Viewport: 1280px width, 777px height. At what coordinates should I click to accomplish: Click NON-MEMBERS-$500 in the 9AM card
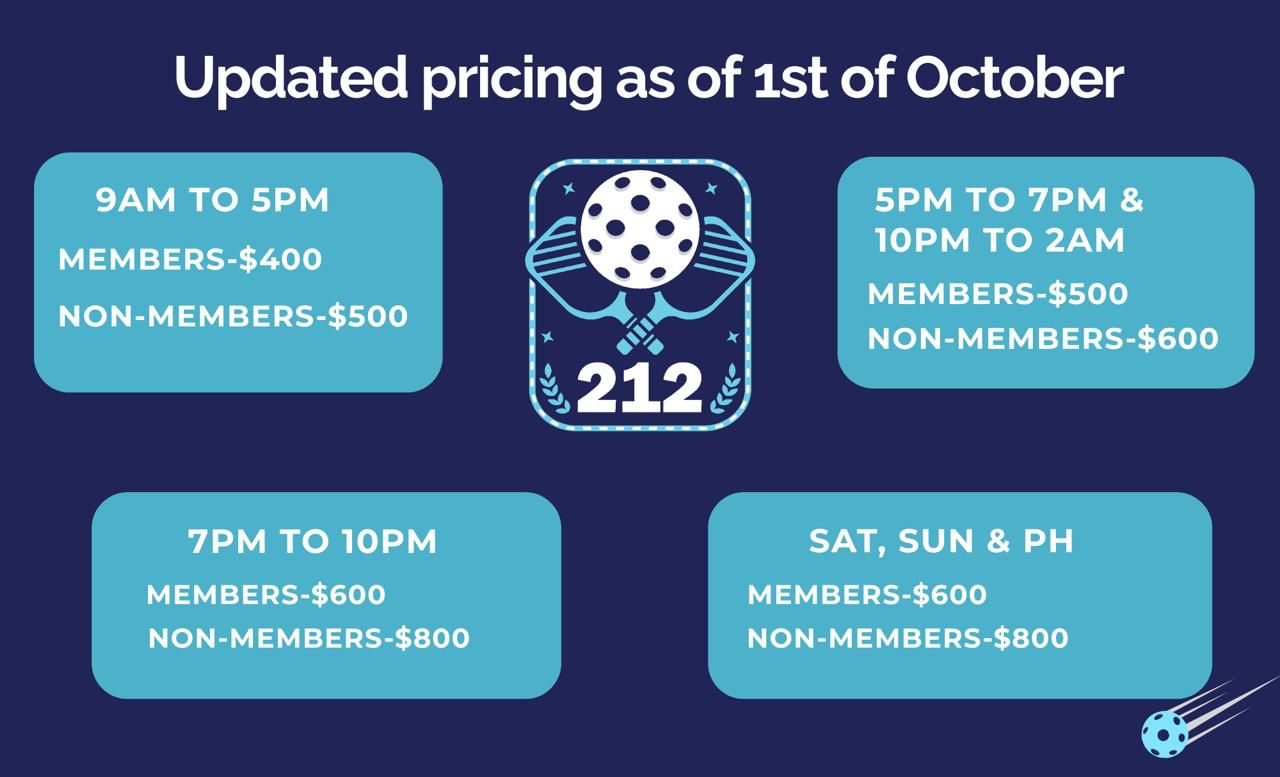[x=233, y=317]
